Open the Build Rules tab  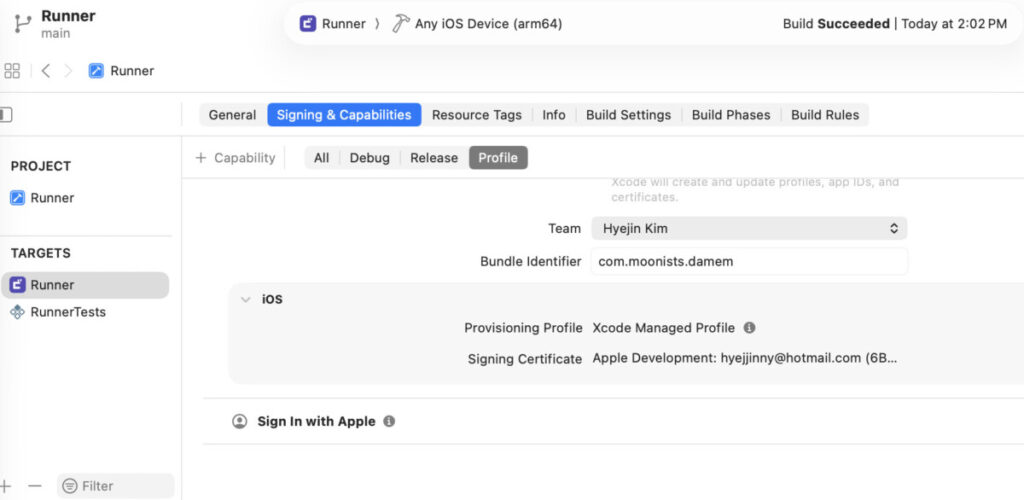pos(825,115)
